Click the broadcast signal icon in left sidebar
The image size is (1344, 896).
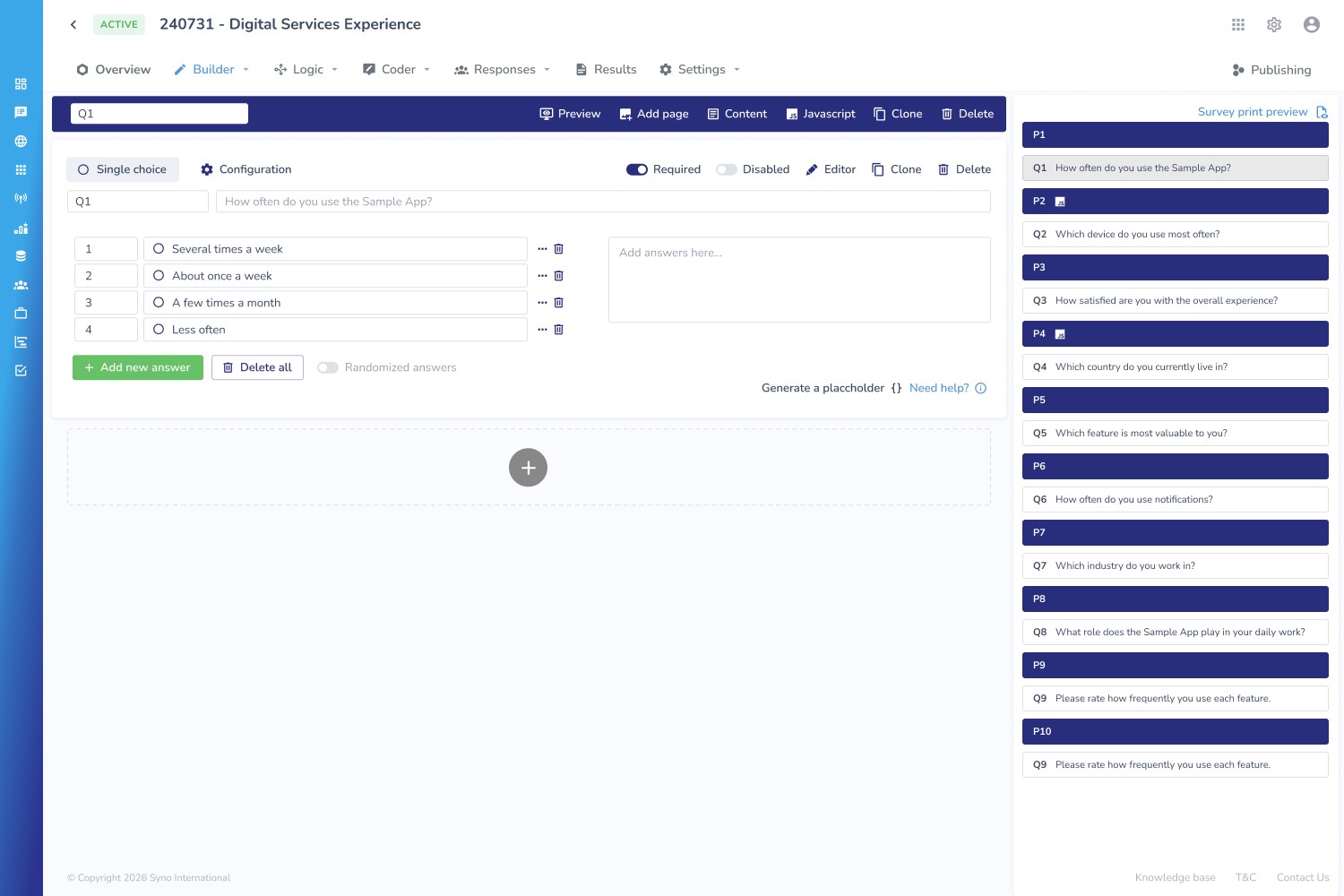[21, 198]
